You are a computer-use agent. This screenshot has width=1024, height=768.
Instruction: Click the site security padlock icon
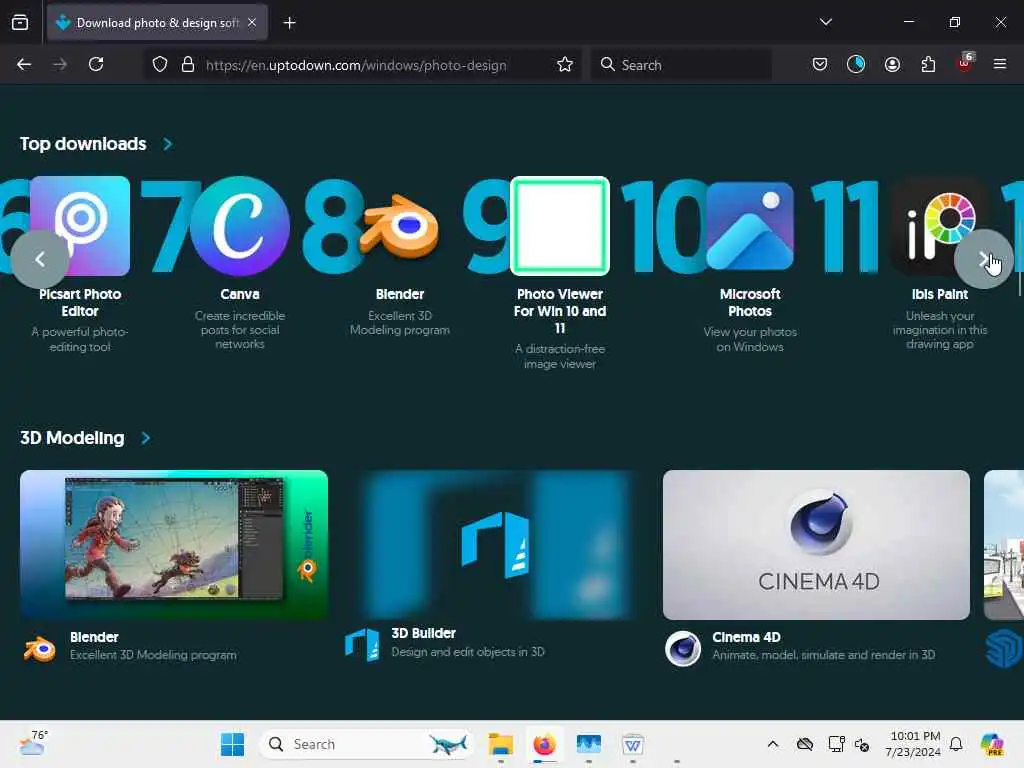point(188,65)
